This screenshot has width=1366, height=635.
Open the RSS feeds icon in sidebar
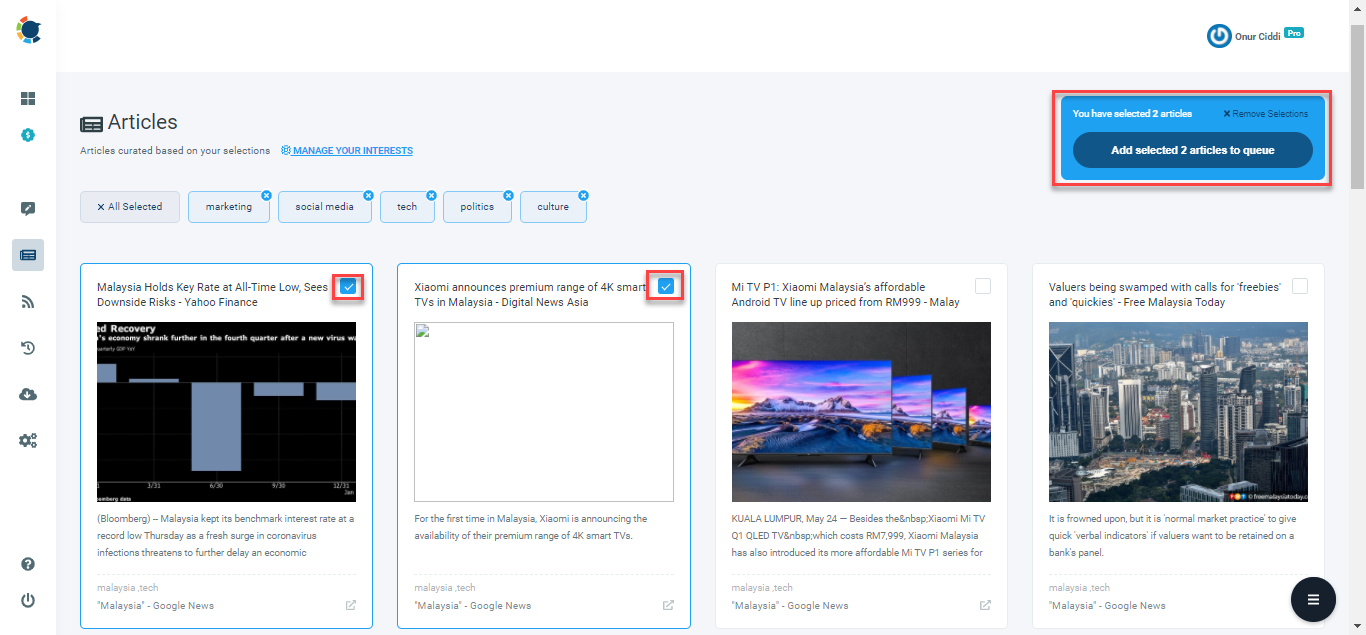click(28, 301)
